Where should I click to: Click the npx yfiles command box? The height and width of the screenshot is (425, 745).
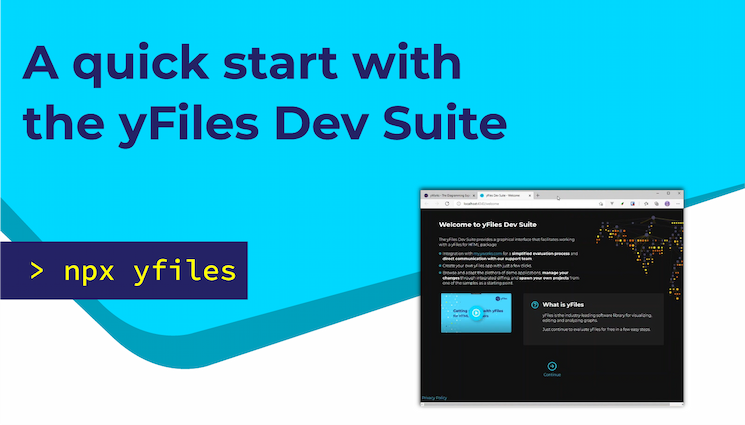pyautogui.click(x=133, y=271)
